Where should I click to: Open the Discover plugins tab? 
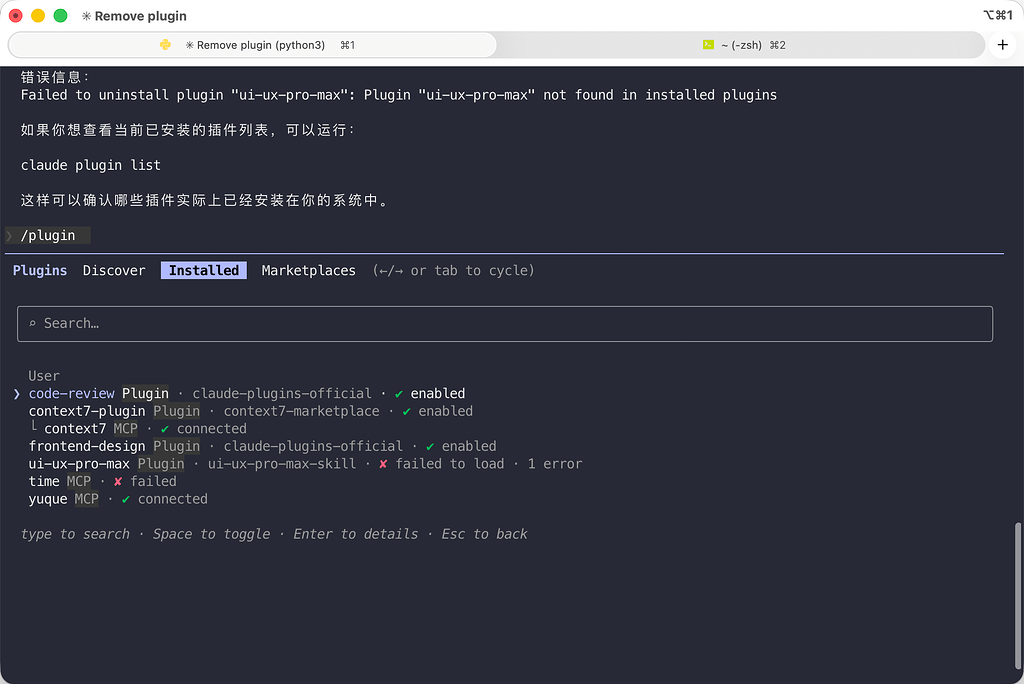[x=114, y=270]
